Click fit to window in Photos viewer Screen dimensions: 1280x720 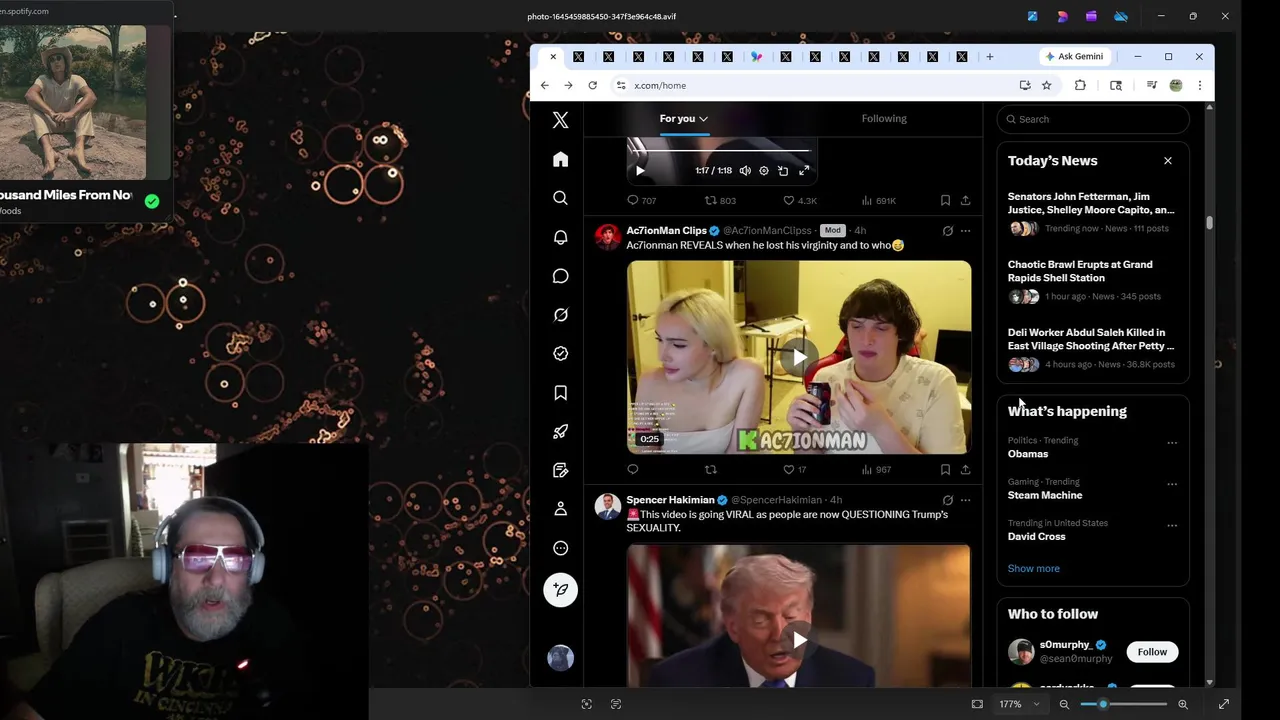pos(977,704)
